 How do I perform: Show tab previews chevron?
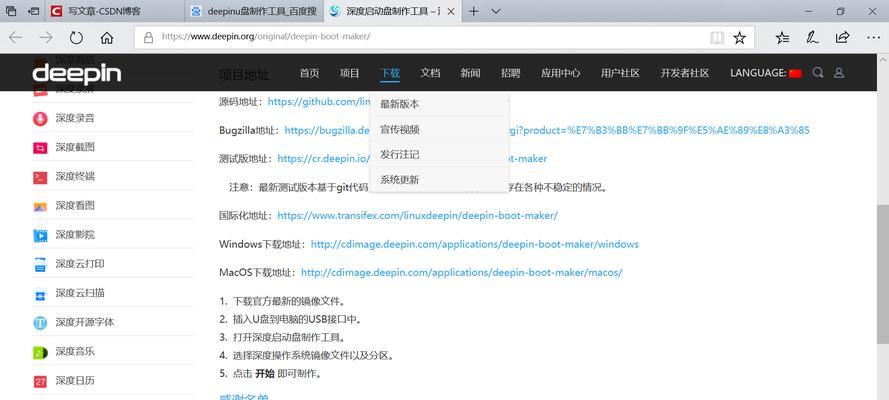pos(496,11)
